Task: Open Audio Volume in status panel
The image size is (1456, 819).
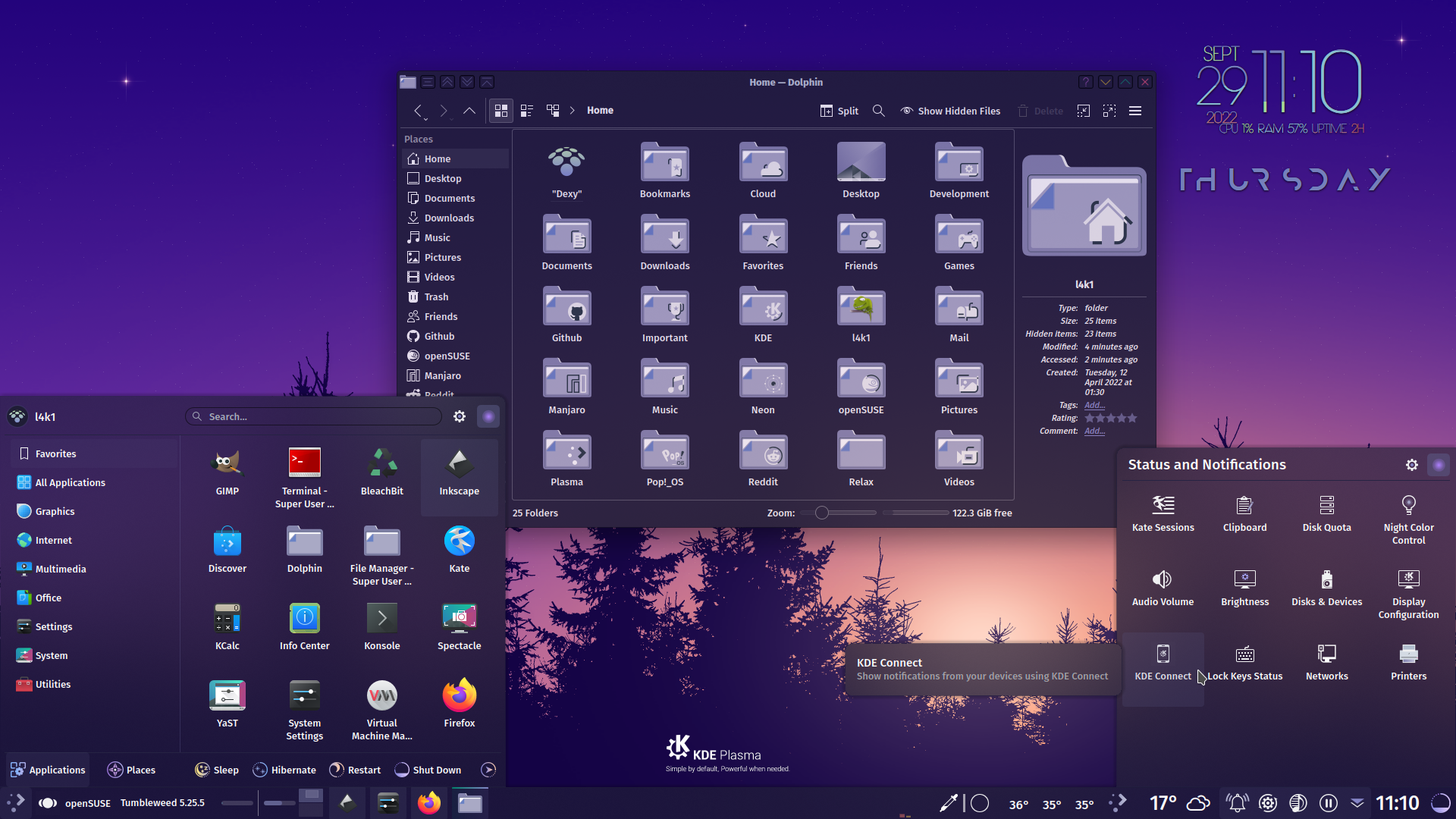Action: (x=1163, y=587)
